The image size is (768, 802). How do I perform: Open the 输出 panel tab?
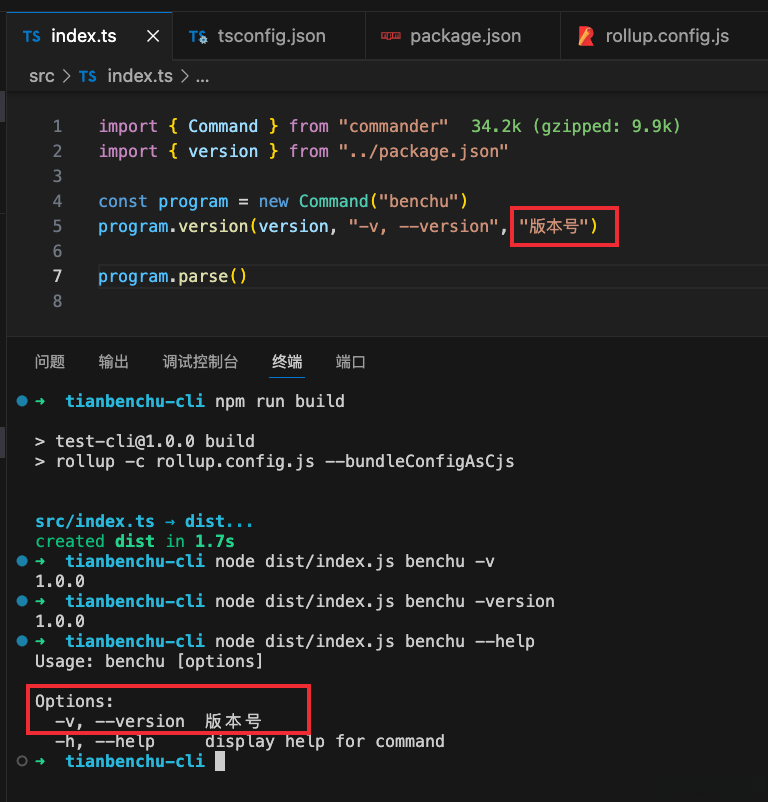pos(114,362)
